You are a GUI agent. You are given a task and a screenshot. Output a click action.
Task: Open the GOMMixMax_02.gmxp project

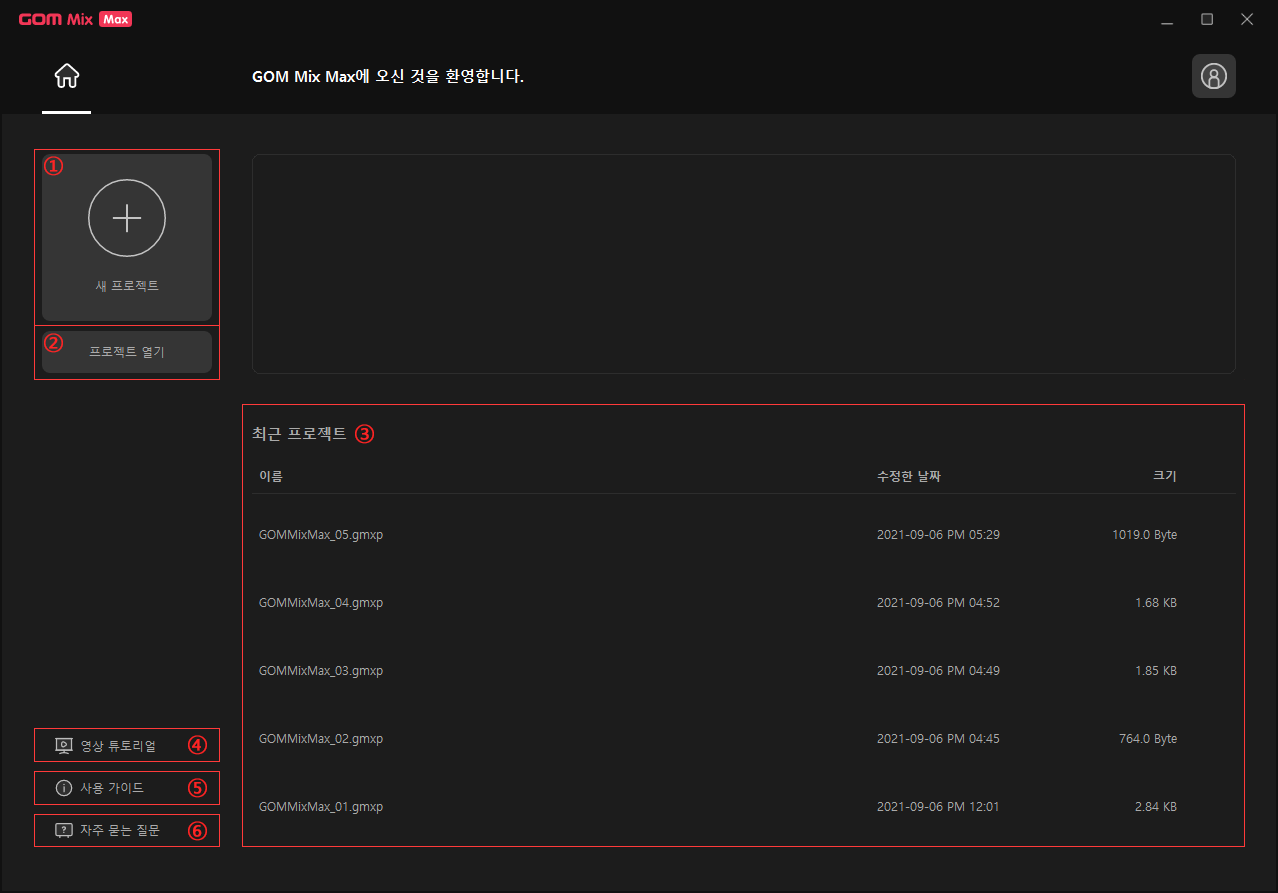(321, 739)
